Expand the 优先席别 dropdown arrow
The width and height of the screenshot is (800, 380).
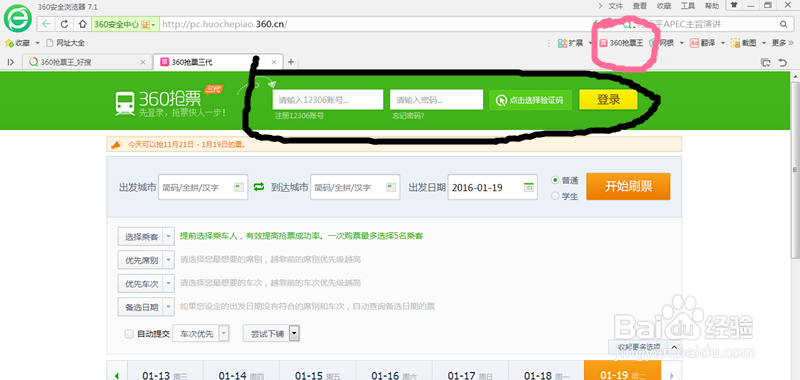pyautogui.click(x=169, y=260)
